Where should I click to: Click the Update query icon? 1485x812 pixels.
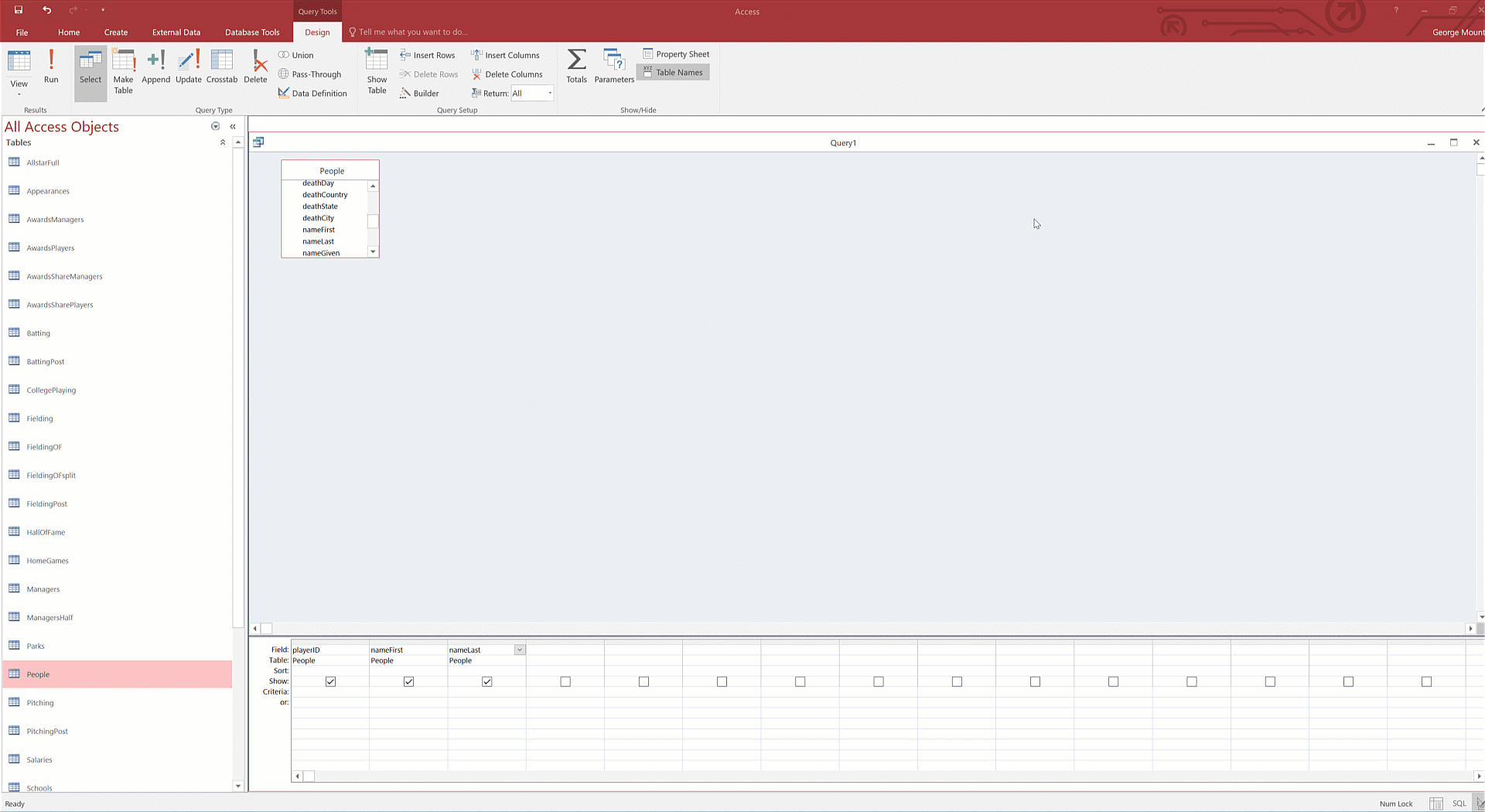click(x=188, y=67)
